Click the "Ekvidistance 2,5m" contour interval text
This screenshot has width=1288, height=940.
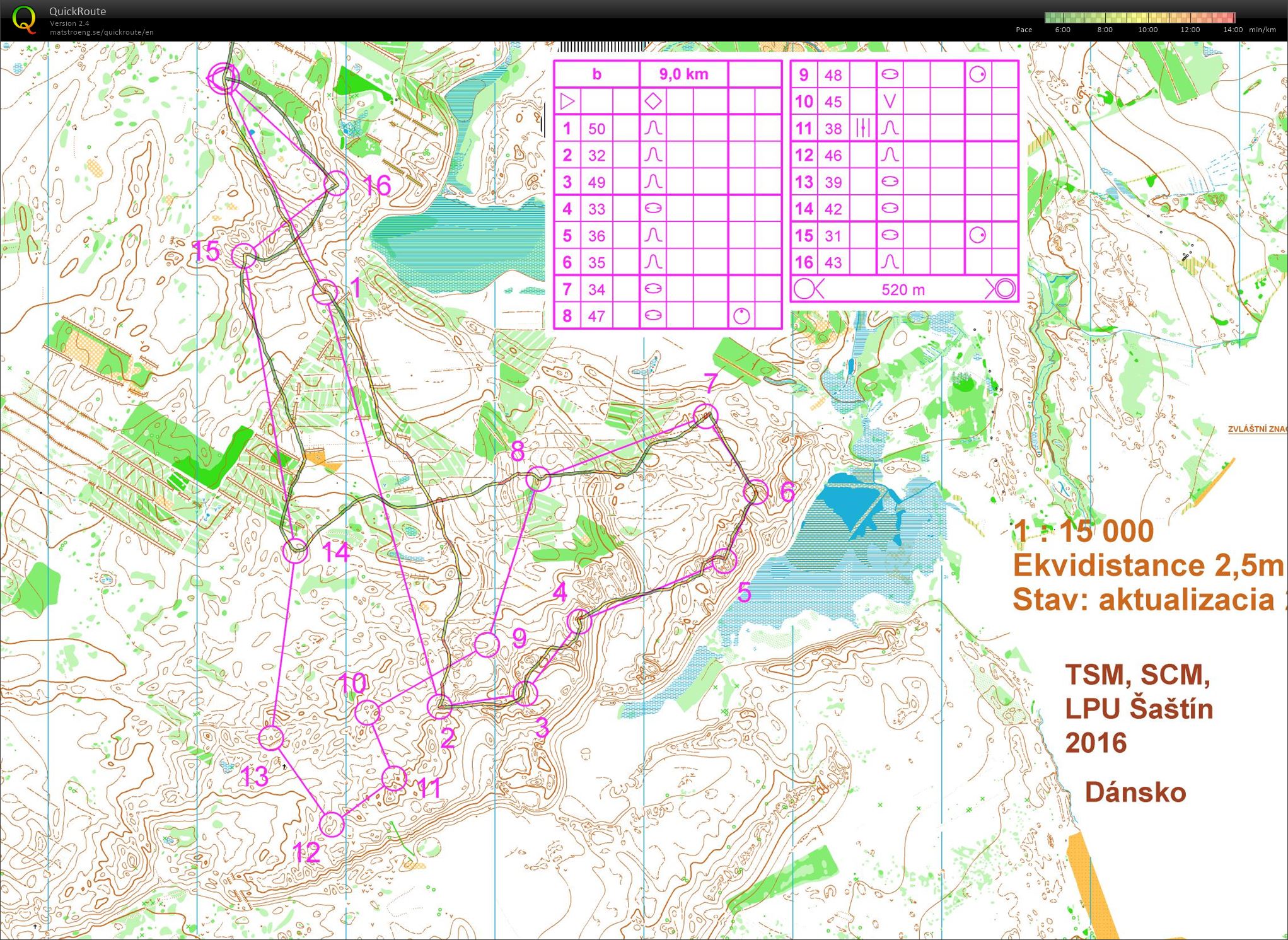[1149, 565]
